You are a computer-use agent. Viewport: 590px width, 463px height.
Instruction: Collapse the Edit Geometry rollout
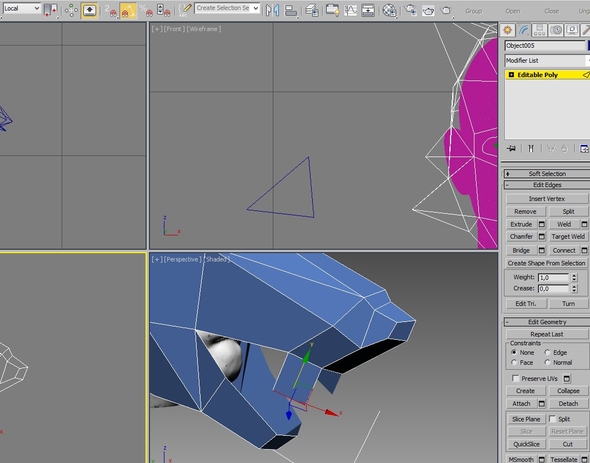pyautogui.click(x=547, y=322)
